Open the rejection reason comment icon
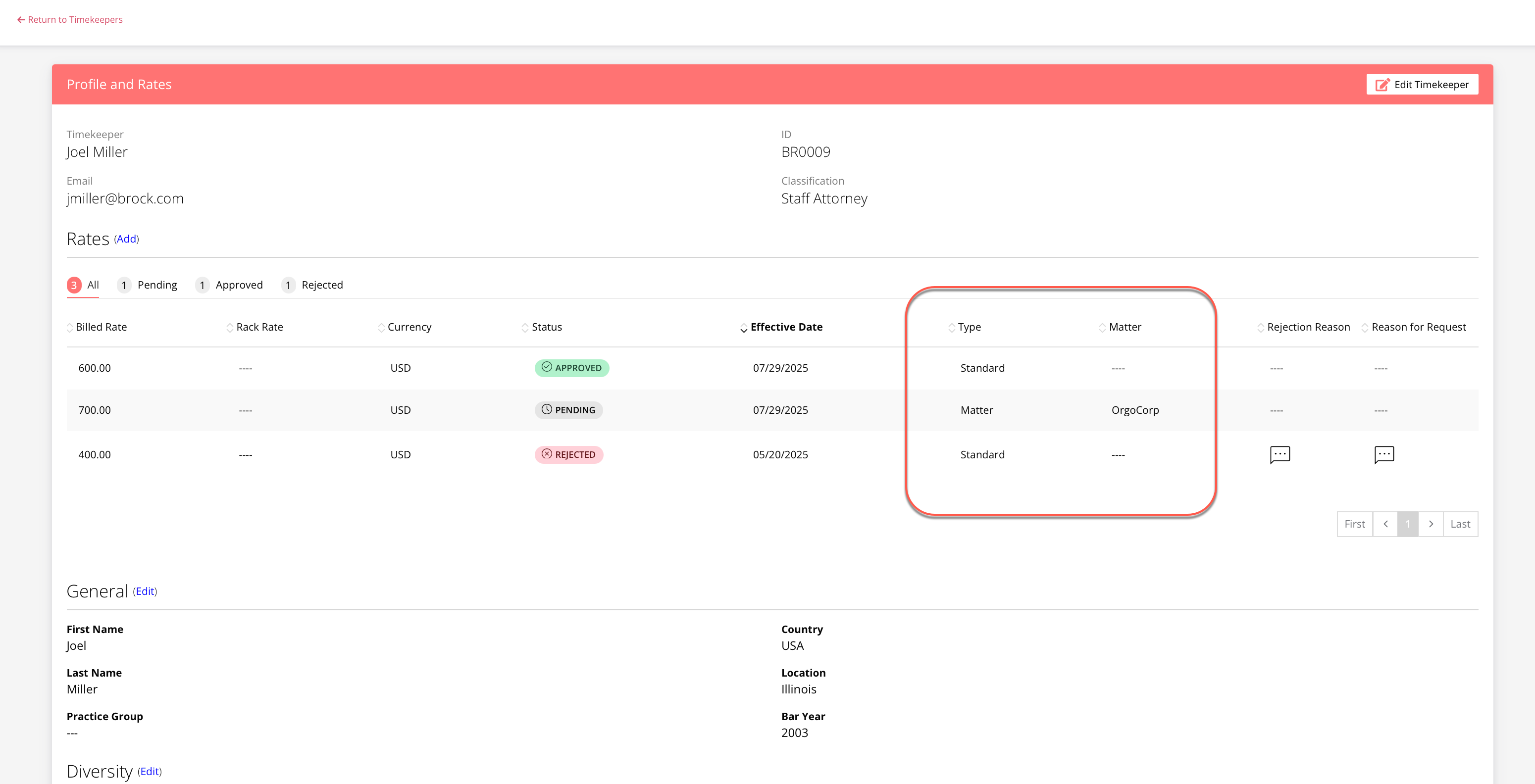This screenshot has width=1535, height=784. pos(1279,454)
